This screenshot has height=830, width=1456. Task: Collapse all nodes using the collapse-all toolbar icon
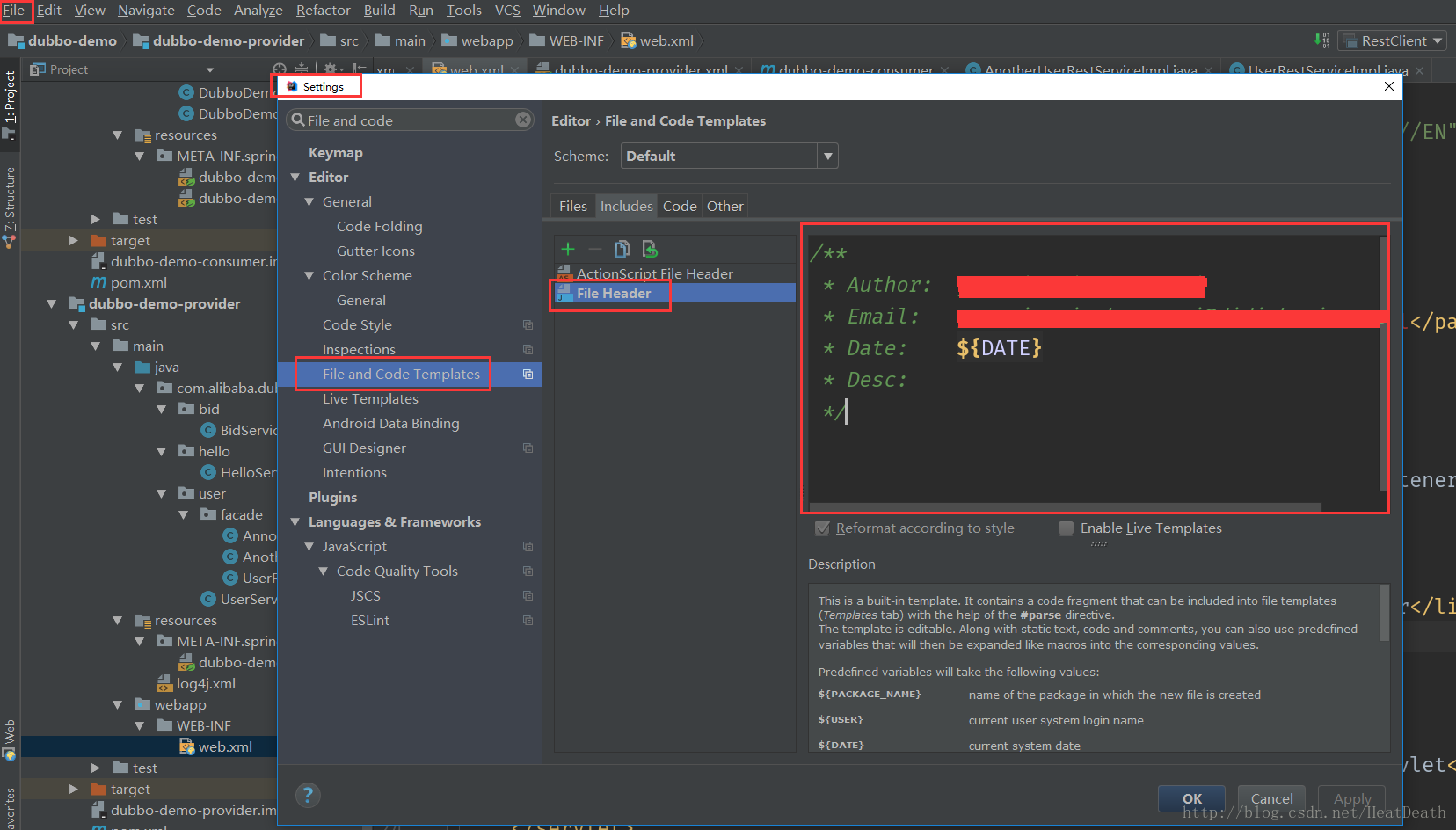(301, 69)
